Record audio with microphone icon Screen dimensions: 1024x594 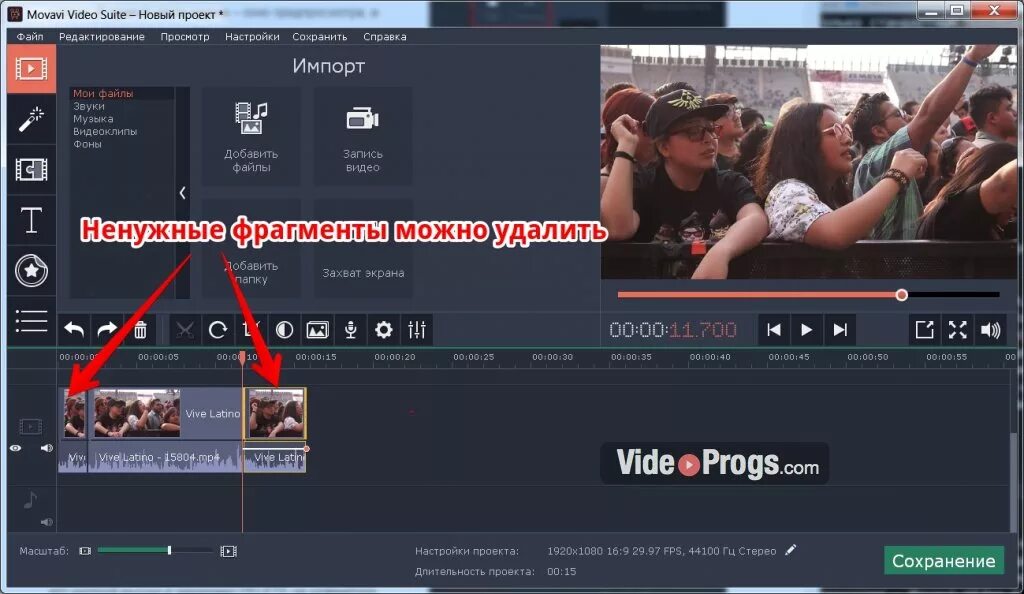tap(351, 330)
